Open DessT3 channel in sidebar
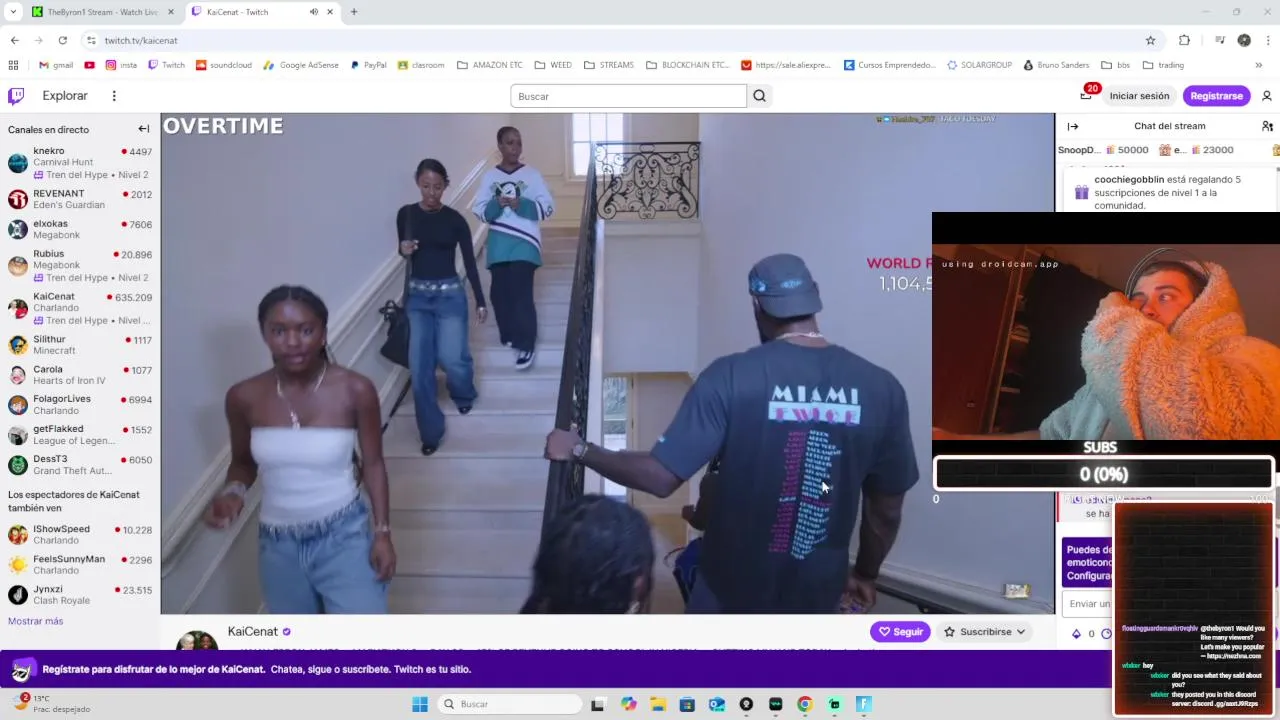This screenshot has width=1280, height=720. [80, 464]
